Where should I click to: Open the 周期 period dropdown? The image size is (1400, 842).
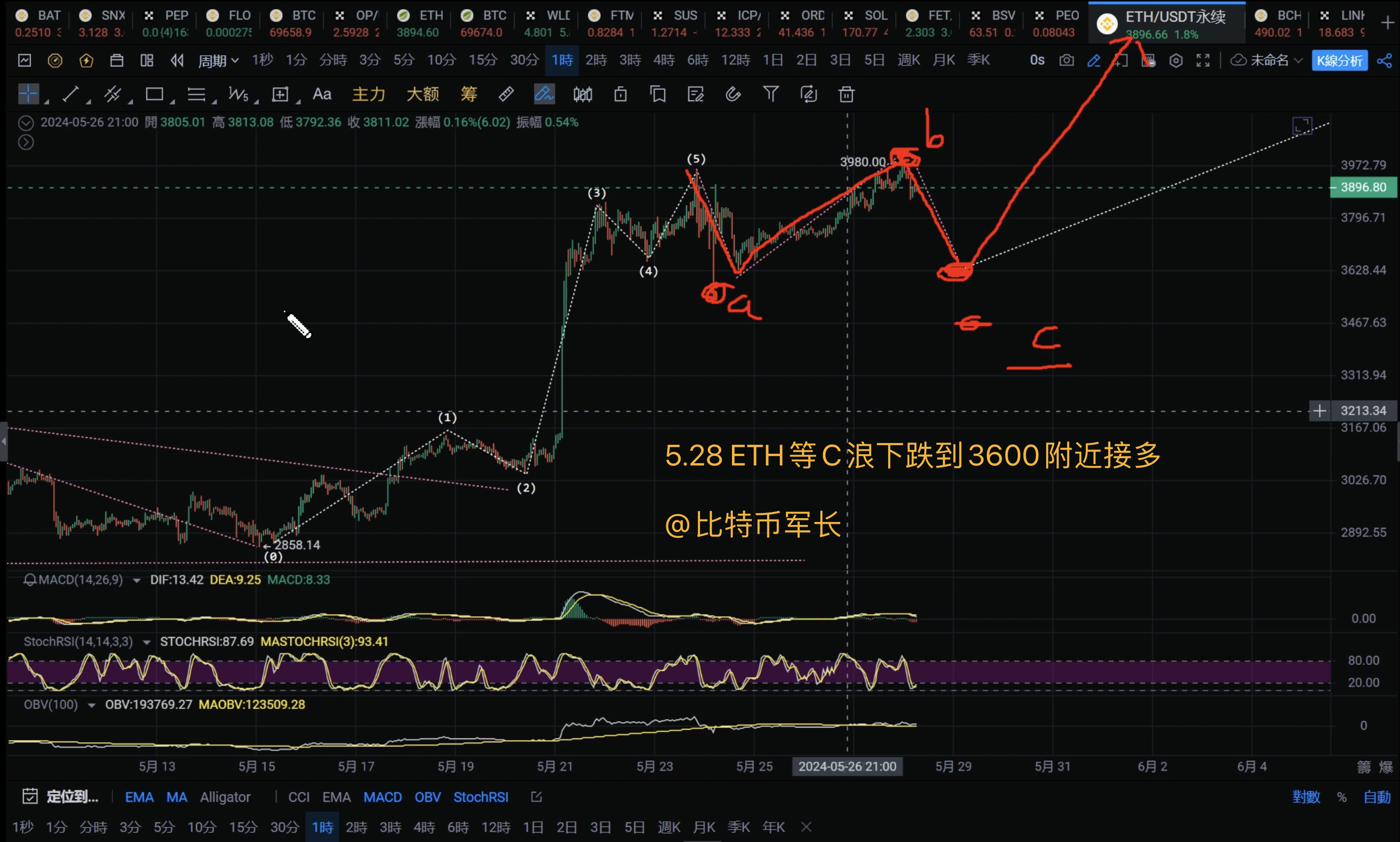pos(218,60)
